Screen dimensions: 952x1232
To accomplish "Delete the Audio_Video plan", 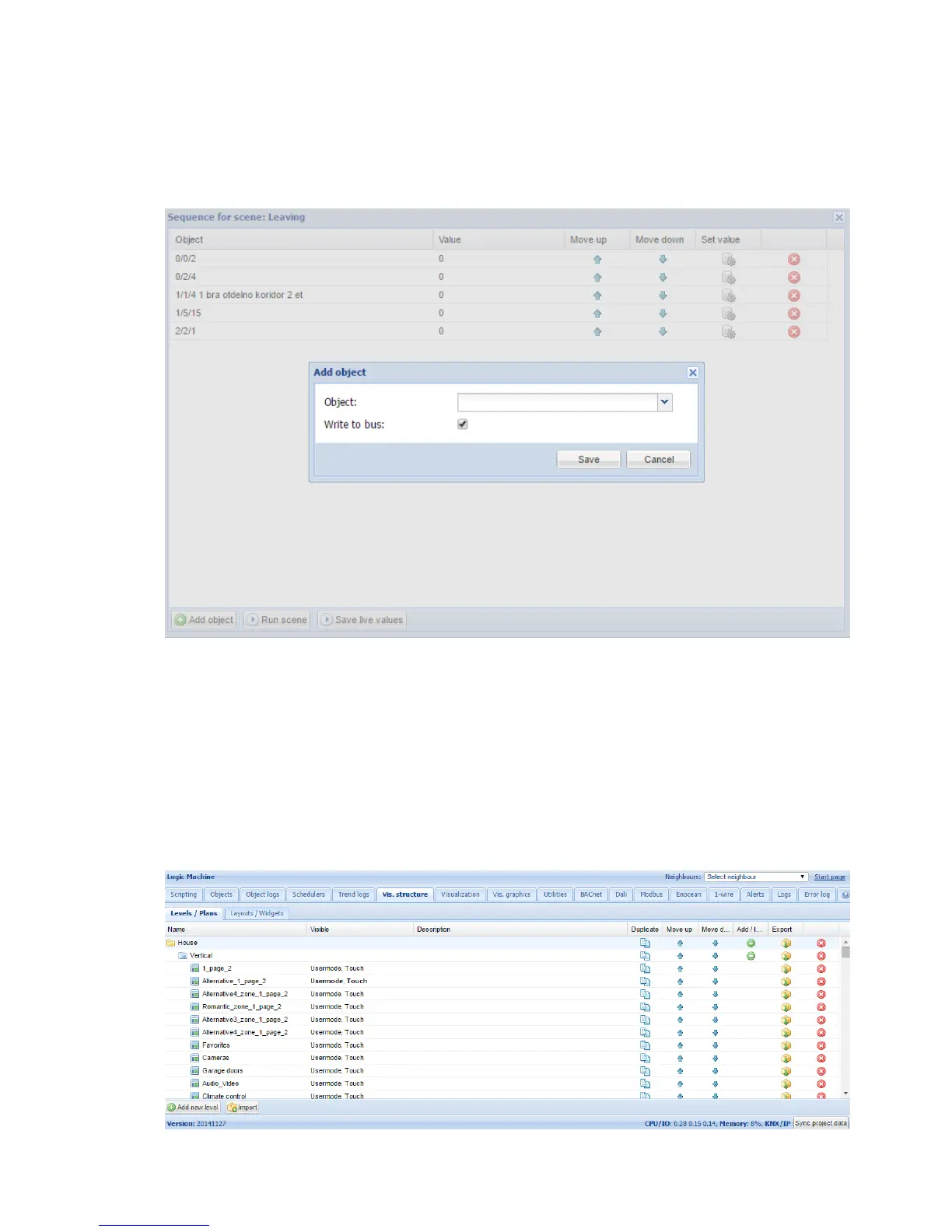I will 821,1084.
